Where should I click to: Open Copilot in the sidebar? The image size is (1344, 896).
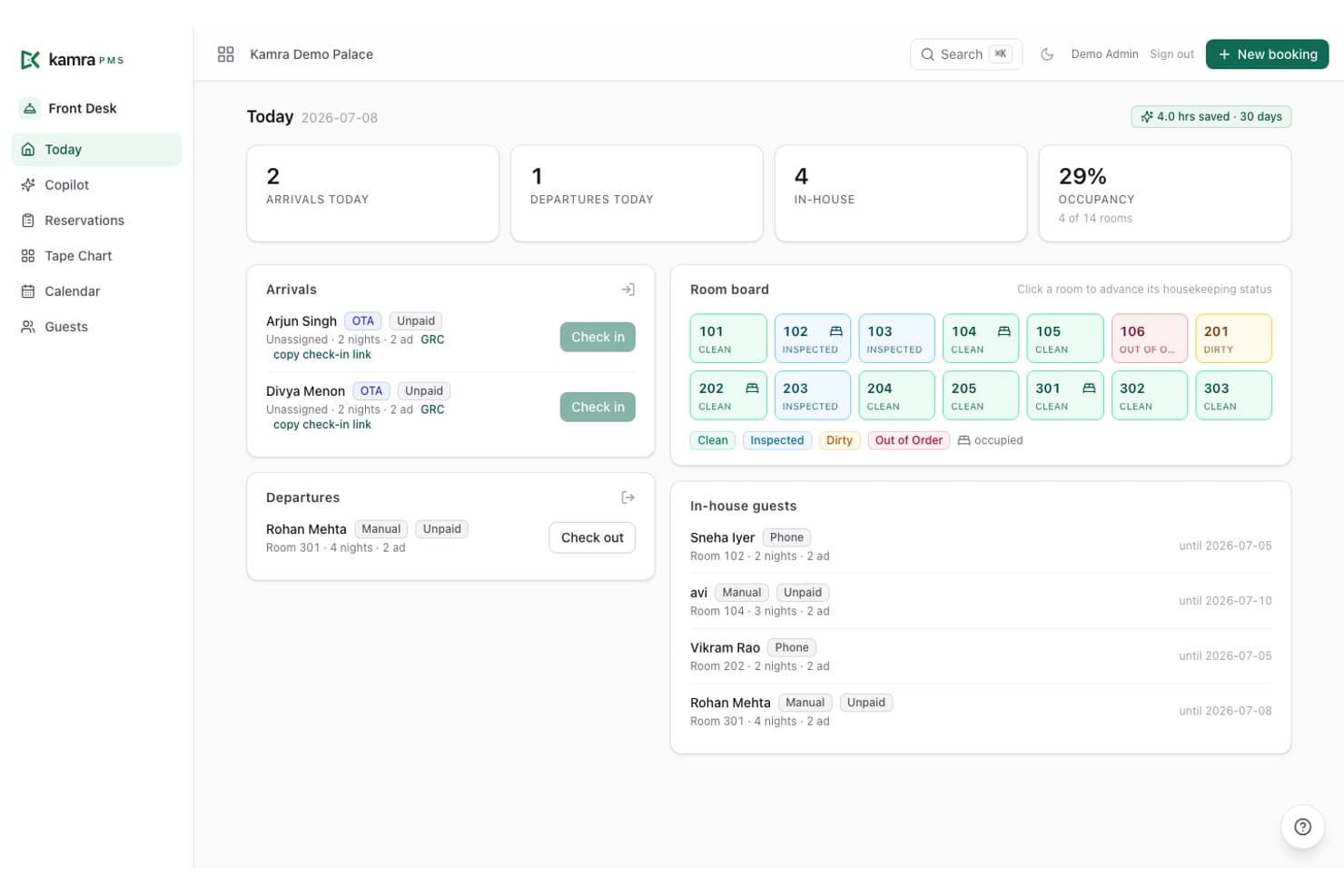(96, 185)
